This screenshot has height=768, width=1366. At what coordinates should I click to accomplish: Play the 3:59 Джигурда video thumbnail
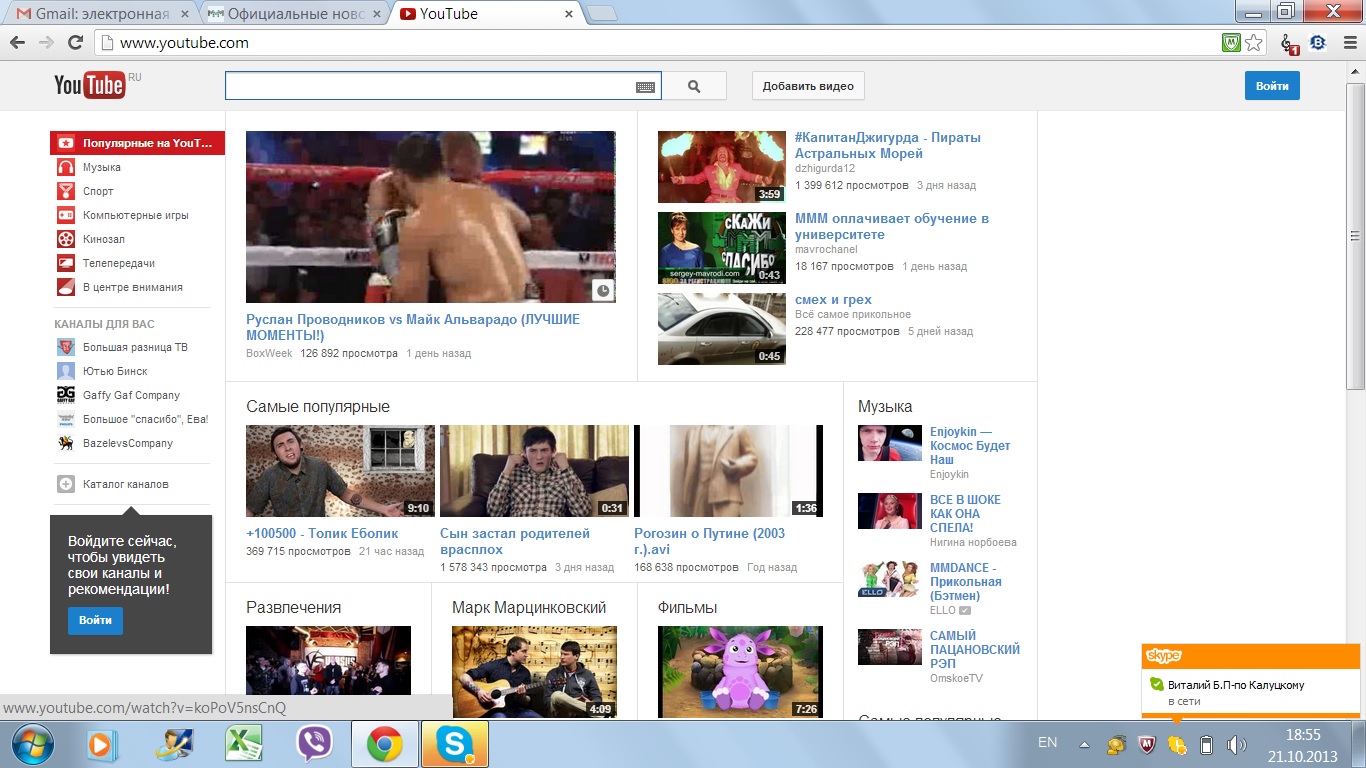(x=722, y=167)
